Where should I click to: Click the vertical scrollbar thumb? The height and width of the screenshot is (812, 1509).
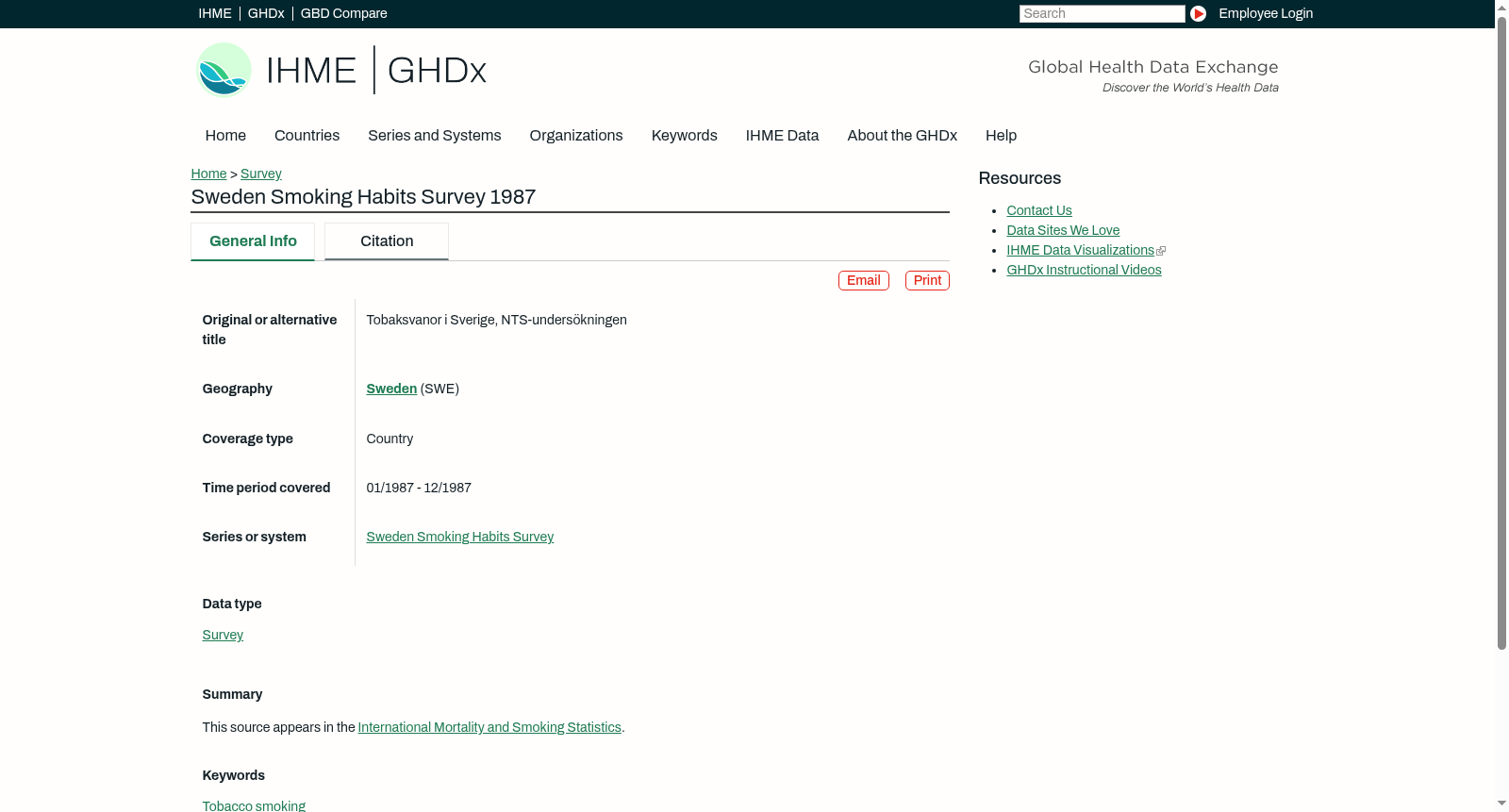click(x=1501, y=332)
